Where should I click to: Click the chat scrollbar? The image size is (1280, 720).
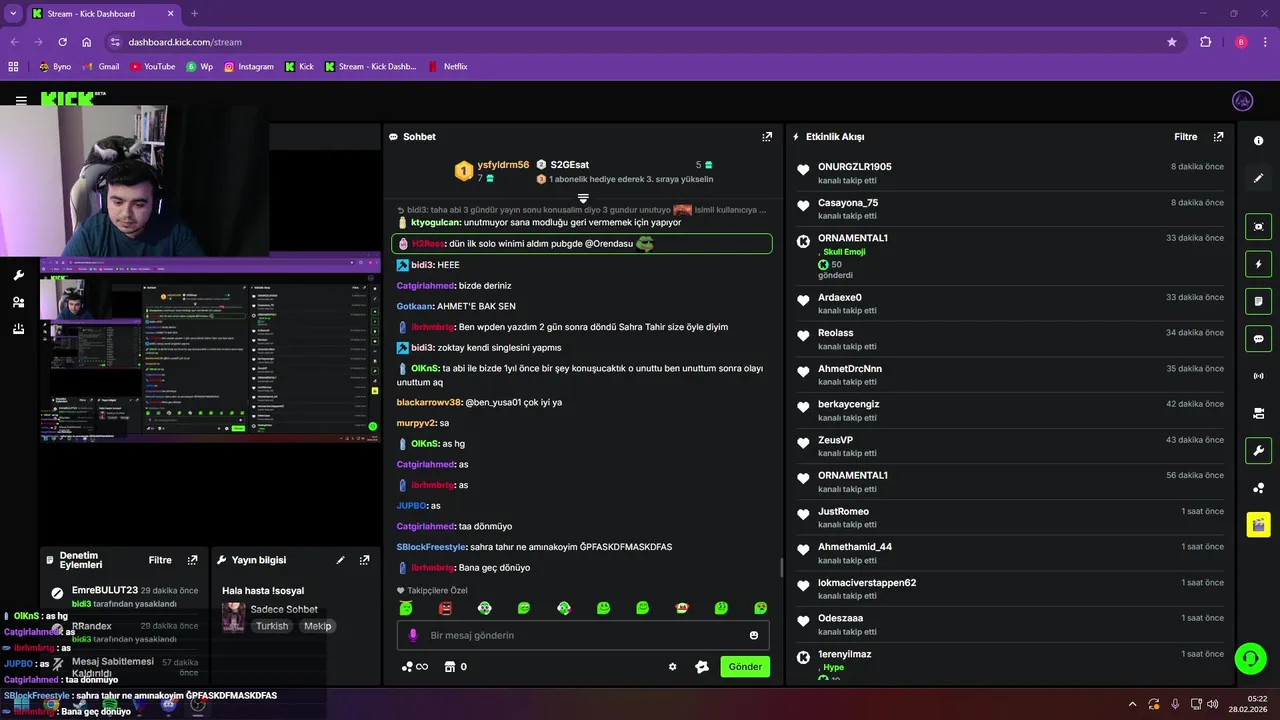pyautogui.click(x=781, y=568)
